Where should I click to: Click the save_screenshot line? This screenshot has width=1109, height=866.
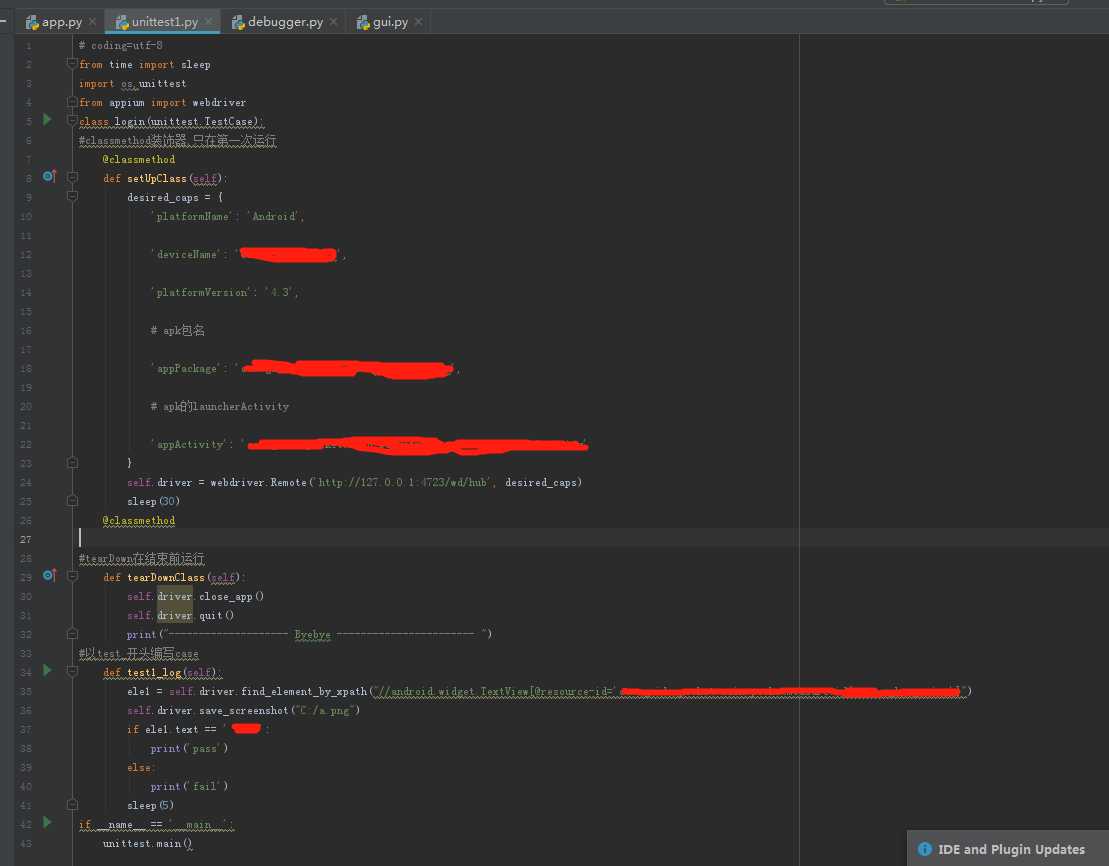coord(243,710)
